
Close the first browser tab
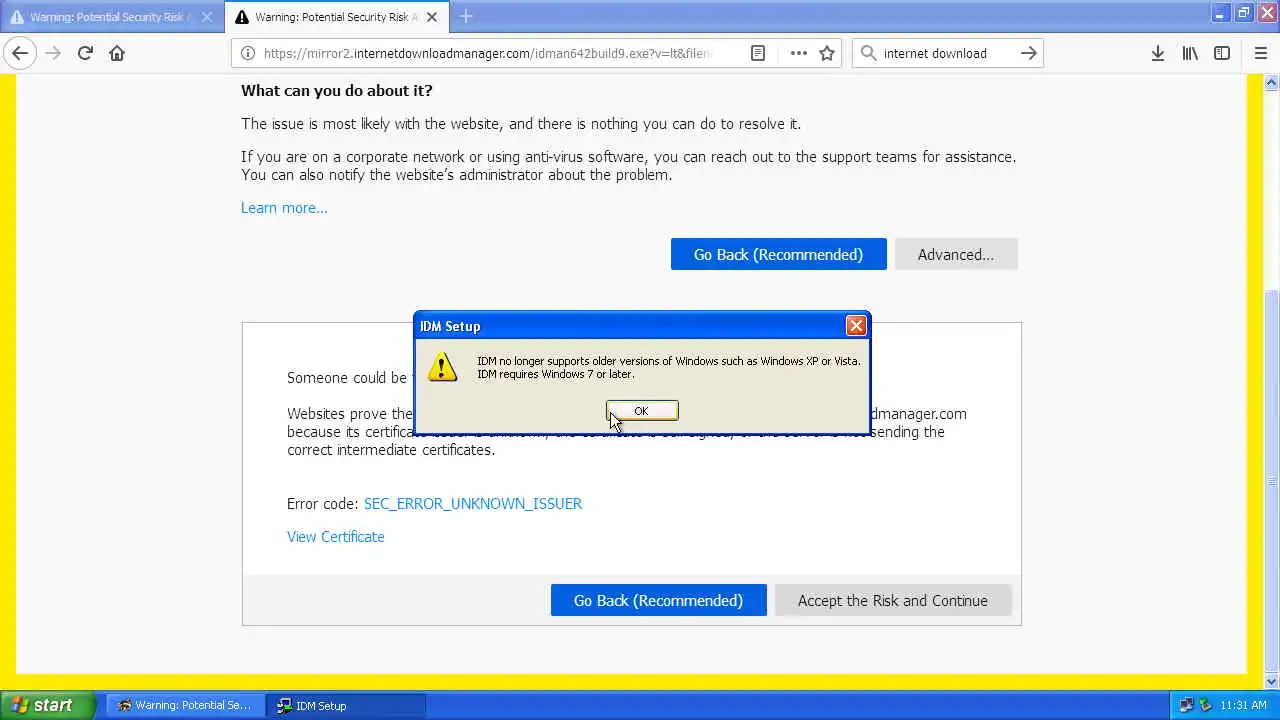pyautogui.click(x=207, y=17)
